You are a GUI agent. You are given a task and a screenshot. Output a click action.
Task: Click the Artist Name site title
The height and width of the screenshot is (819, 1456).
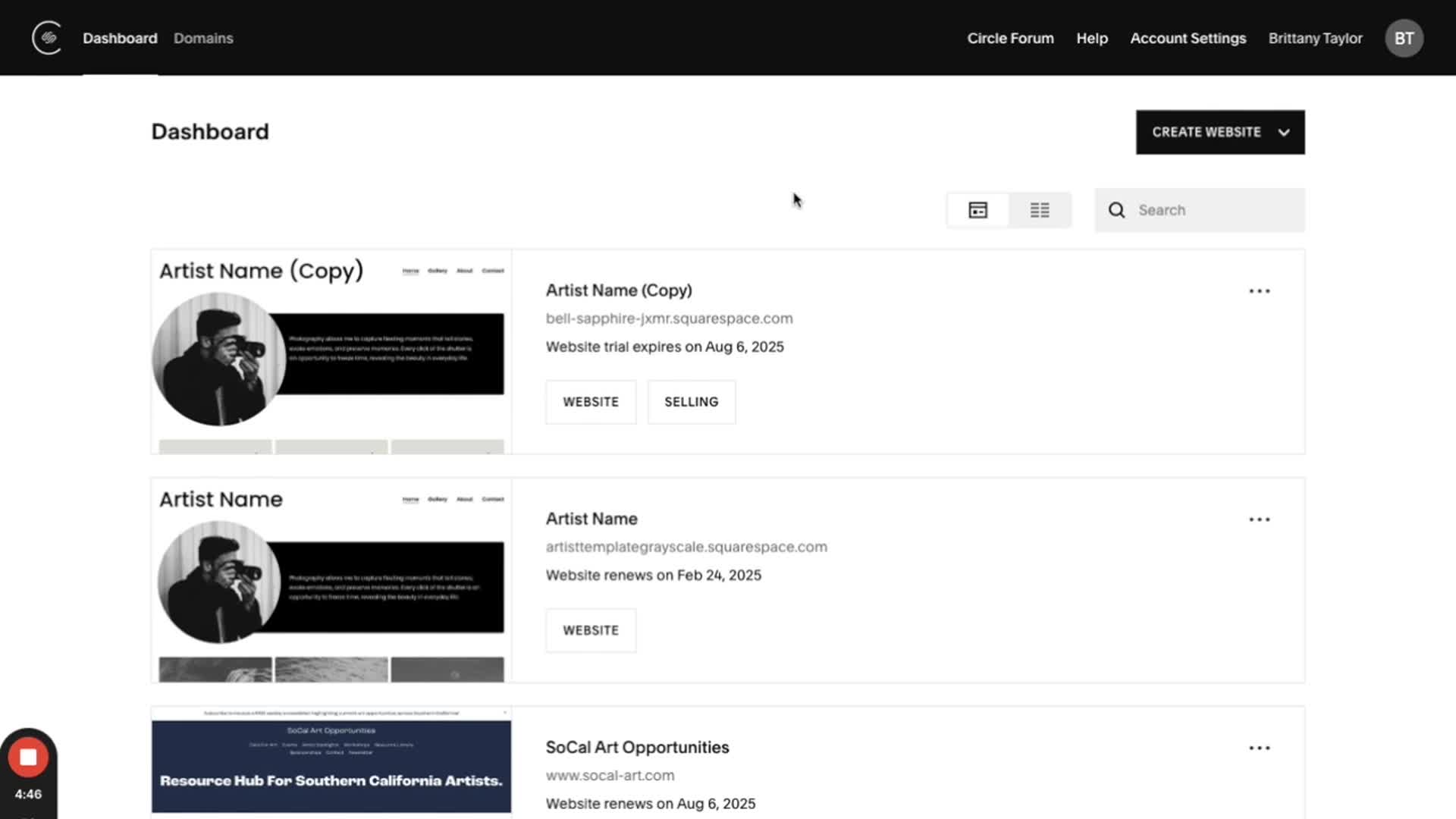coord(591,519)
